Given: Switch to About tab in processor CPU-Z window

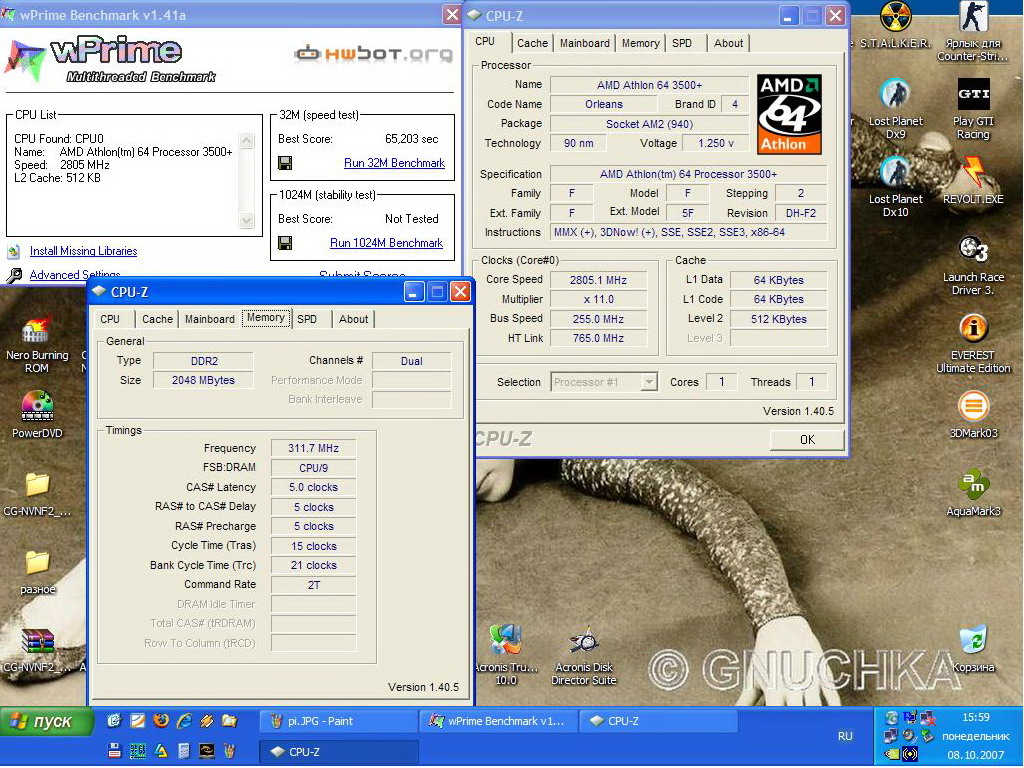Looking at the screenshot, I should (728, 43).
